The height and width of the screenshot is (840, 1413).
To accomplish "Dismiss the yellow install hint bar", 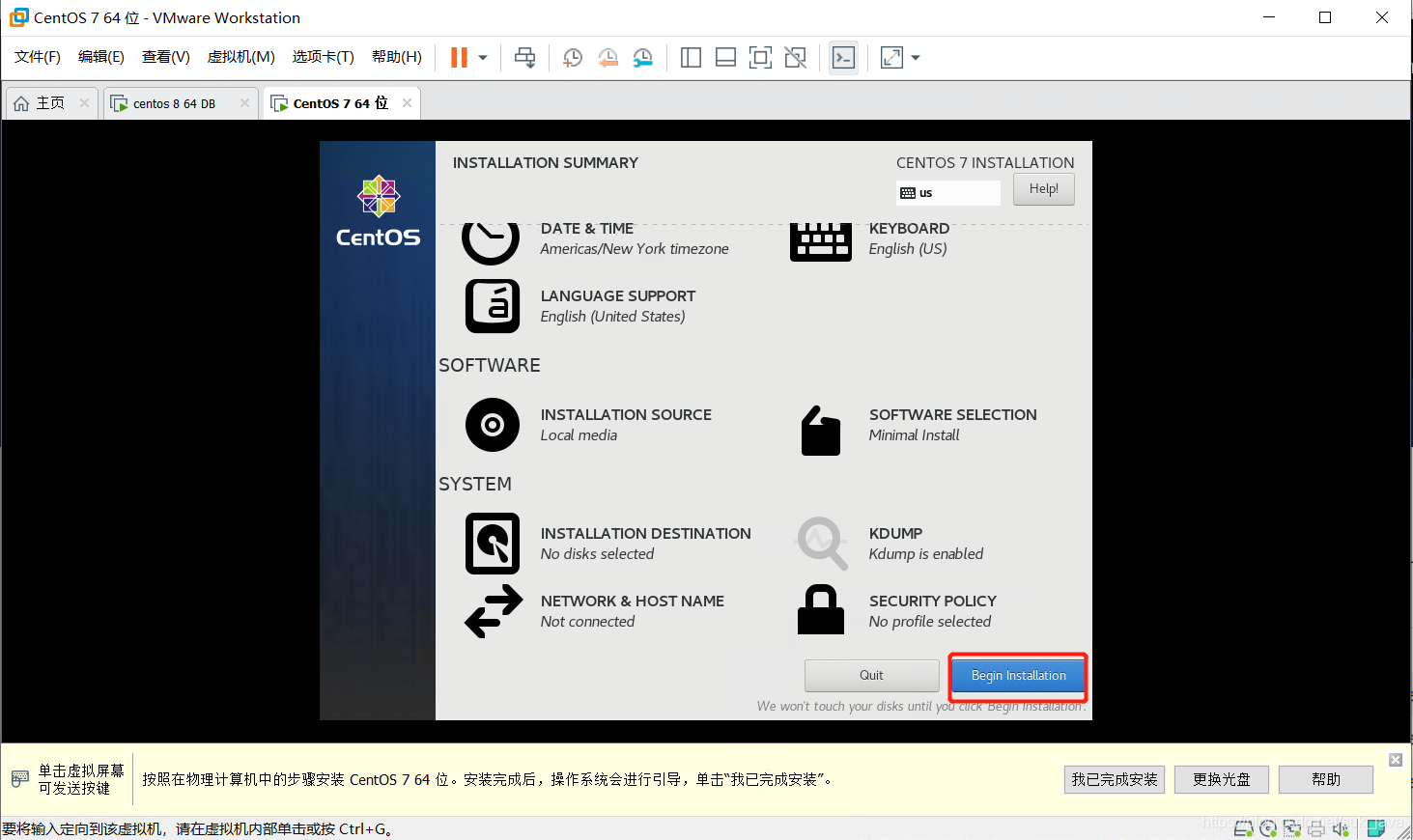I will tap(1396, 760).
